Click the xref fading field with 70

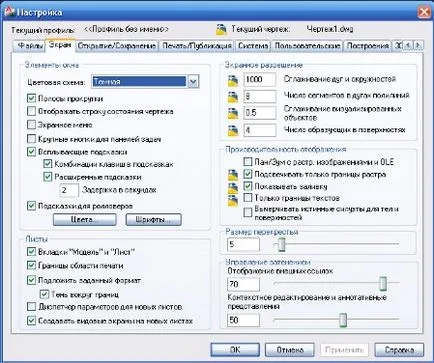(x=243, y=284)
